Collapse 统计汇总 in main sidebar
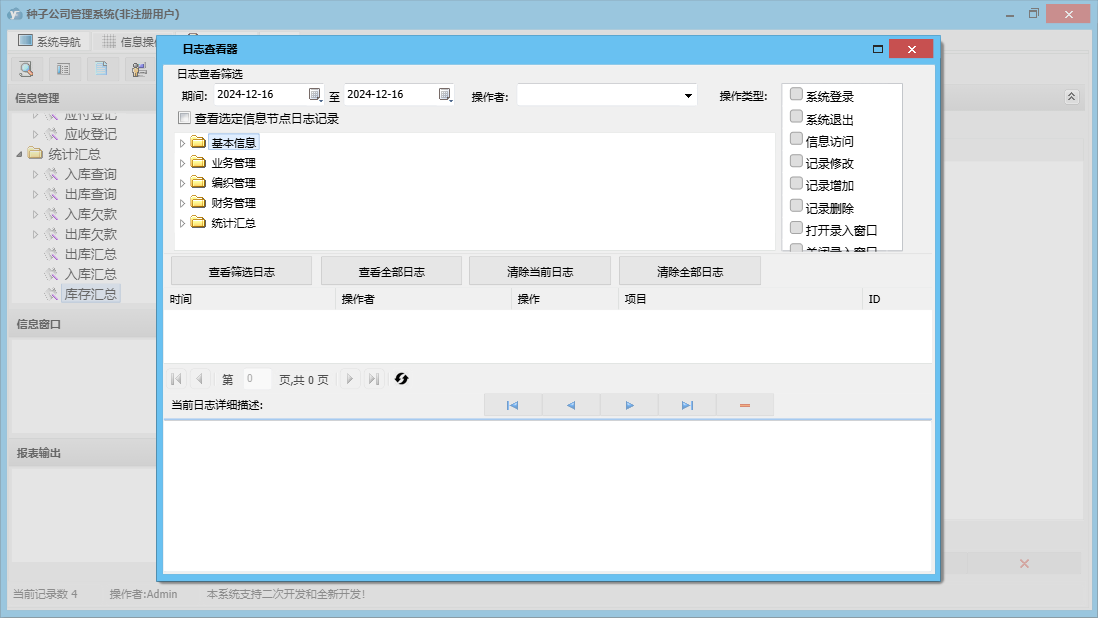1098x618 pixels. click(20, 154)
